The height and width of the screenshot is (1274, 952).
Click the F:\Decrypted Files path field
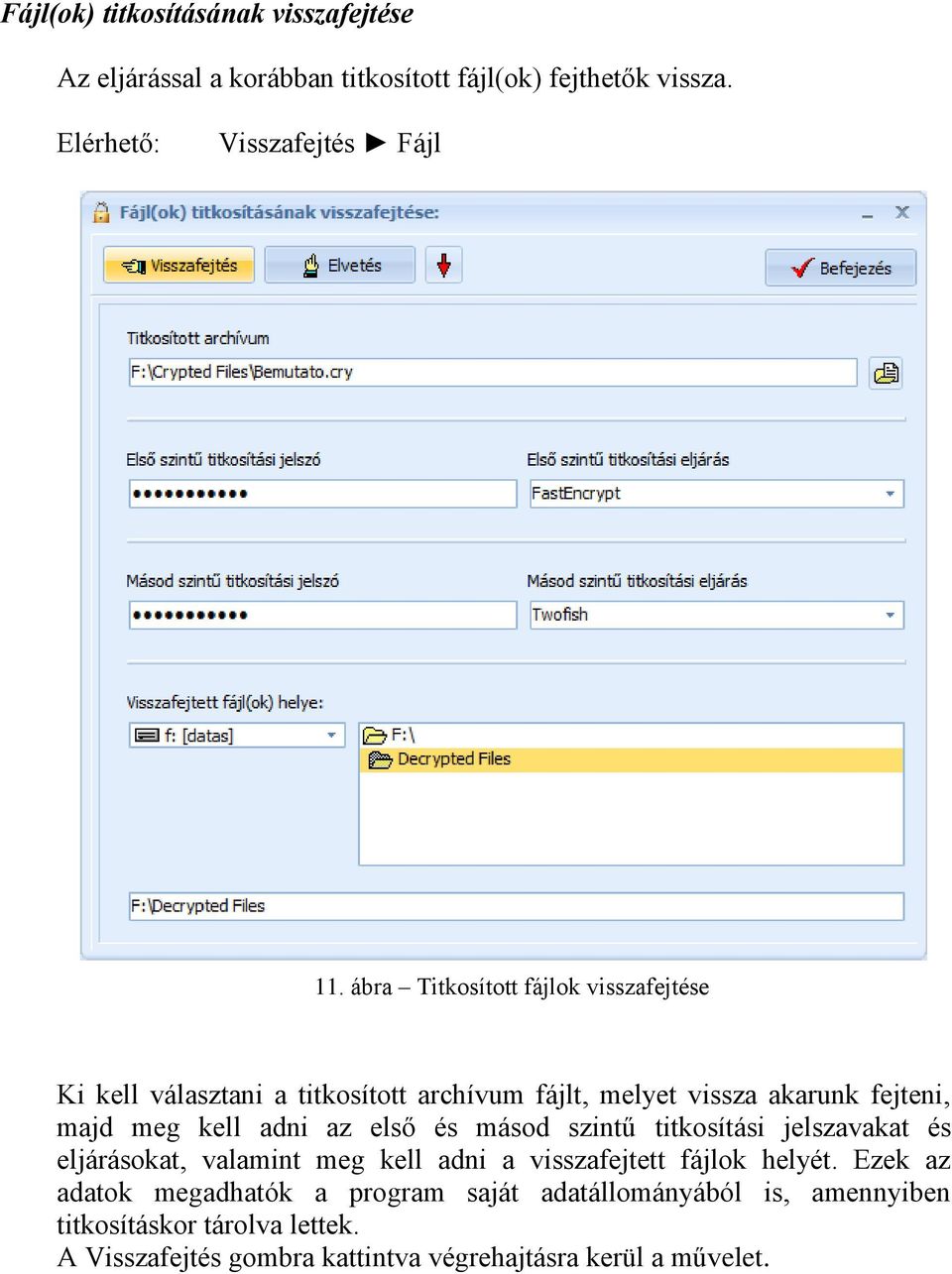(517, 906)
